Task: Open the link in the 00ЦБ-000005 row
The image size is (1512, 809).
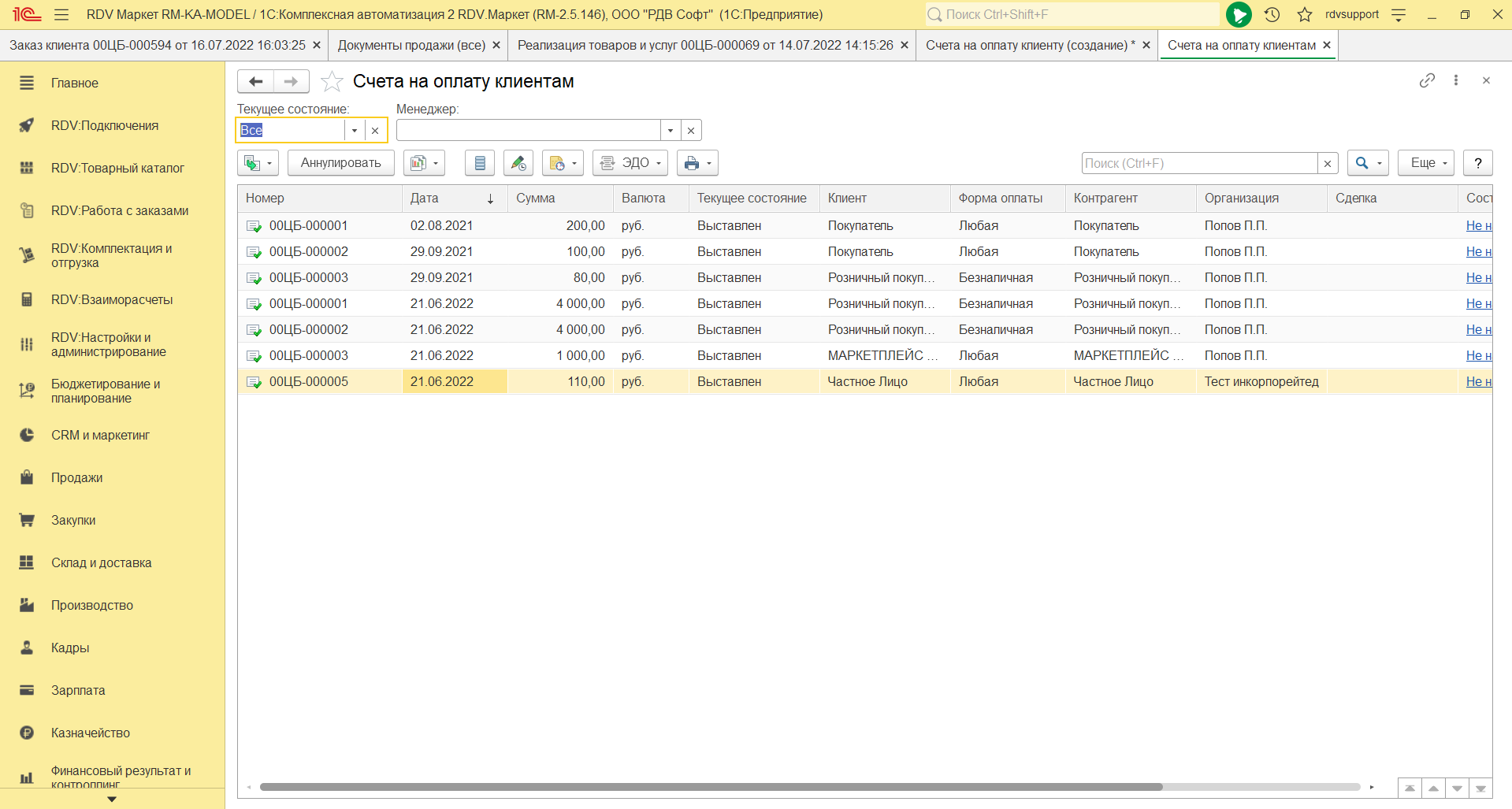Action: click(1477, 381)
